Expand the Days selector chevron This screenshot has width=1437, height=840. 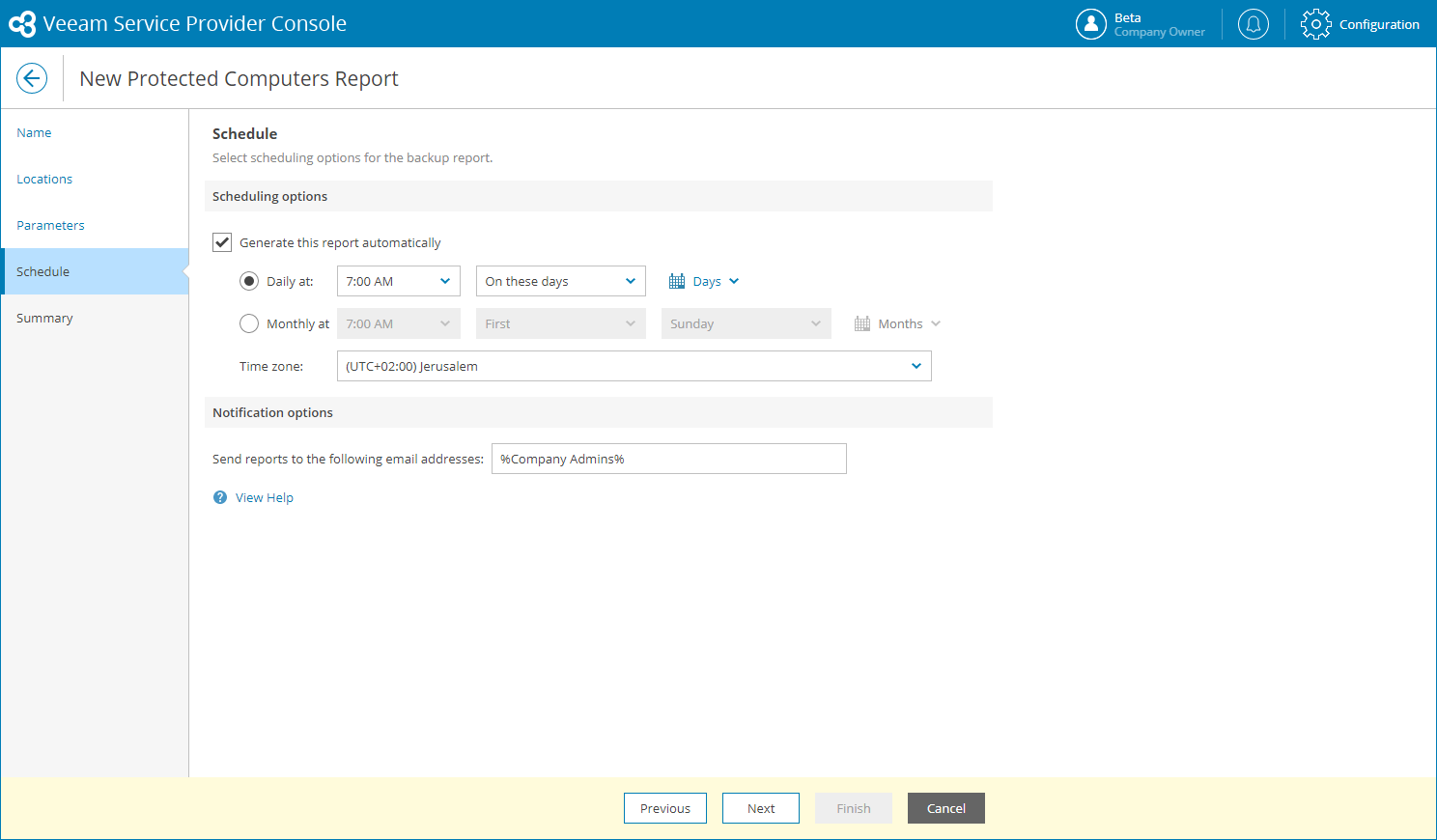[x=734, y=281]
